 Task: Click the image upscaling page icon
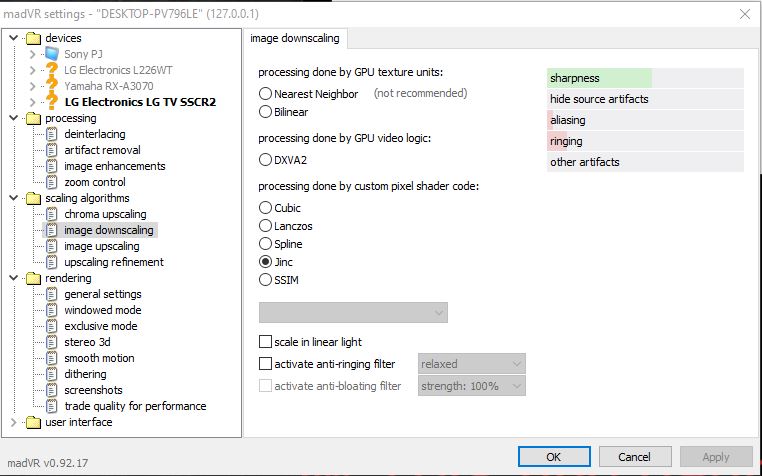coord(52,247)
